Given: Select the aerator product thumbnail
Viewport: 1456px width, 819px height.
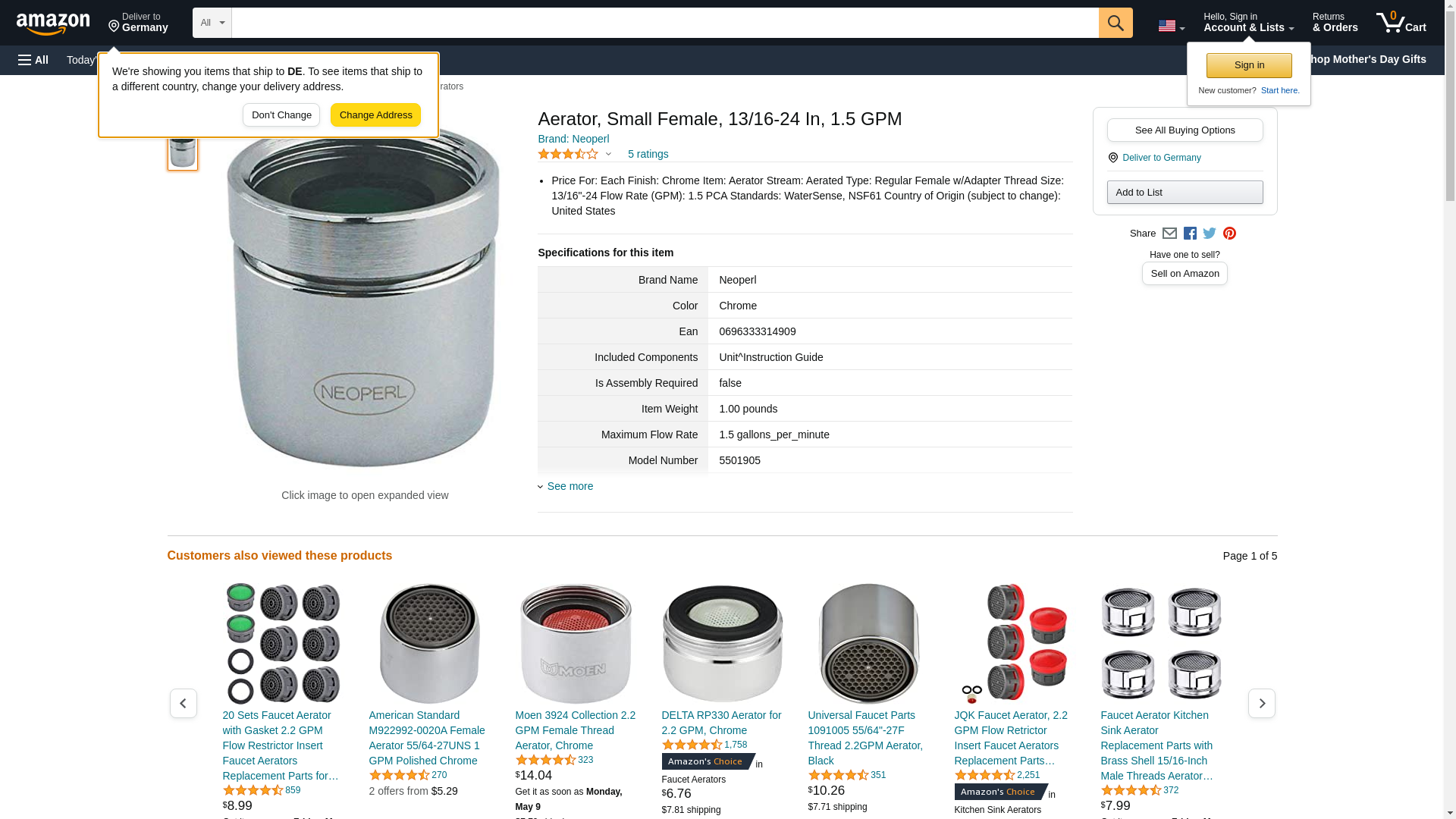Looking at the screenshot, I should click(183, 152).
